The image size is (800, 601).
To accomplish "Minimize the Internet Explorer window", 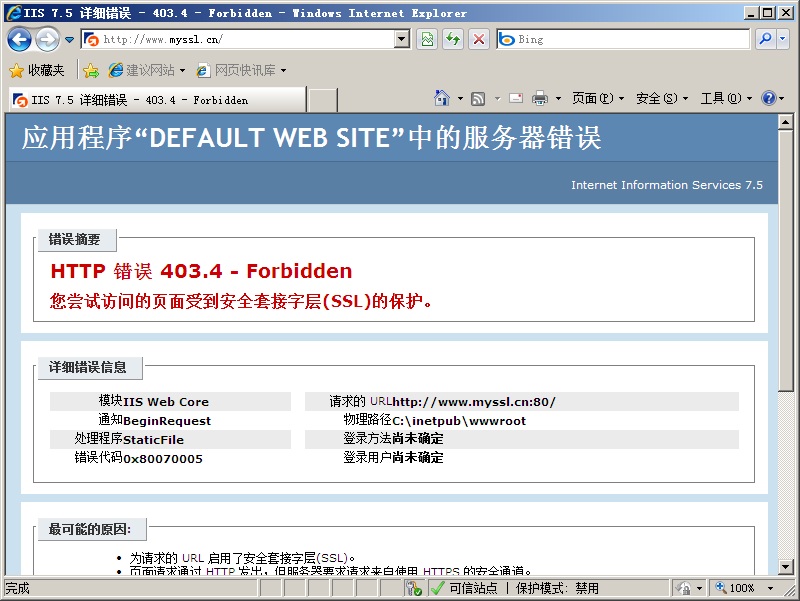I will pyautogui.click(x=751, y=13).
